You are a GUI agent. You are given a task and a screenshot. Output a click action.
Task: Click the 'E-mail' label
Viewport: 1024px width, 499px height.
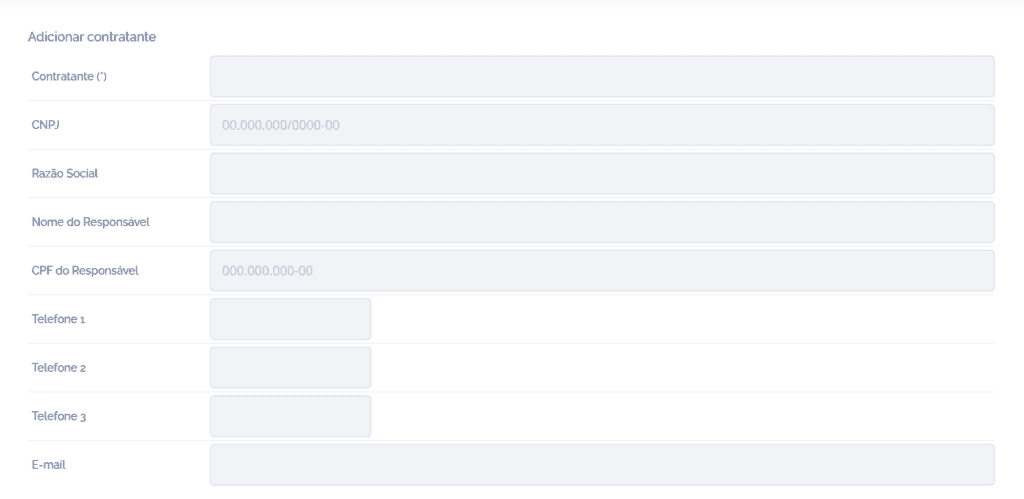coord(49,465)
